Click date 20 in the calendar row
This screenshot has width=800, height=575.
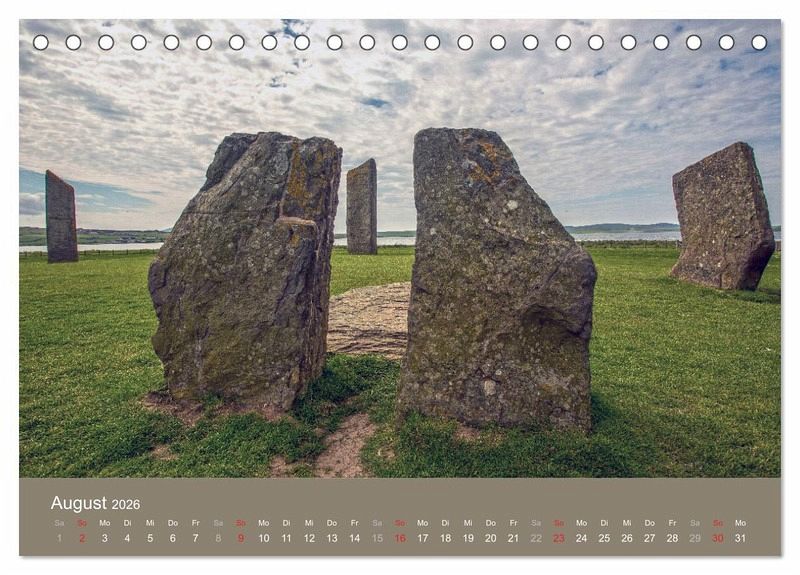coord(490,538)
